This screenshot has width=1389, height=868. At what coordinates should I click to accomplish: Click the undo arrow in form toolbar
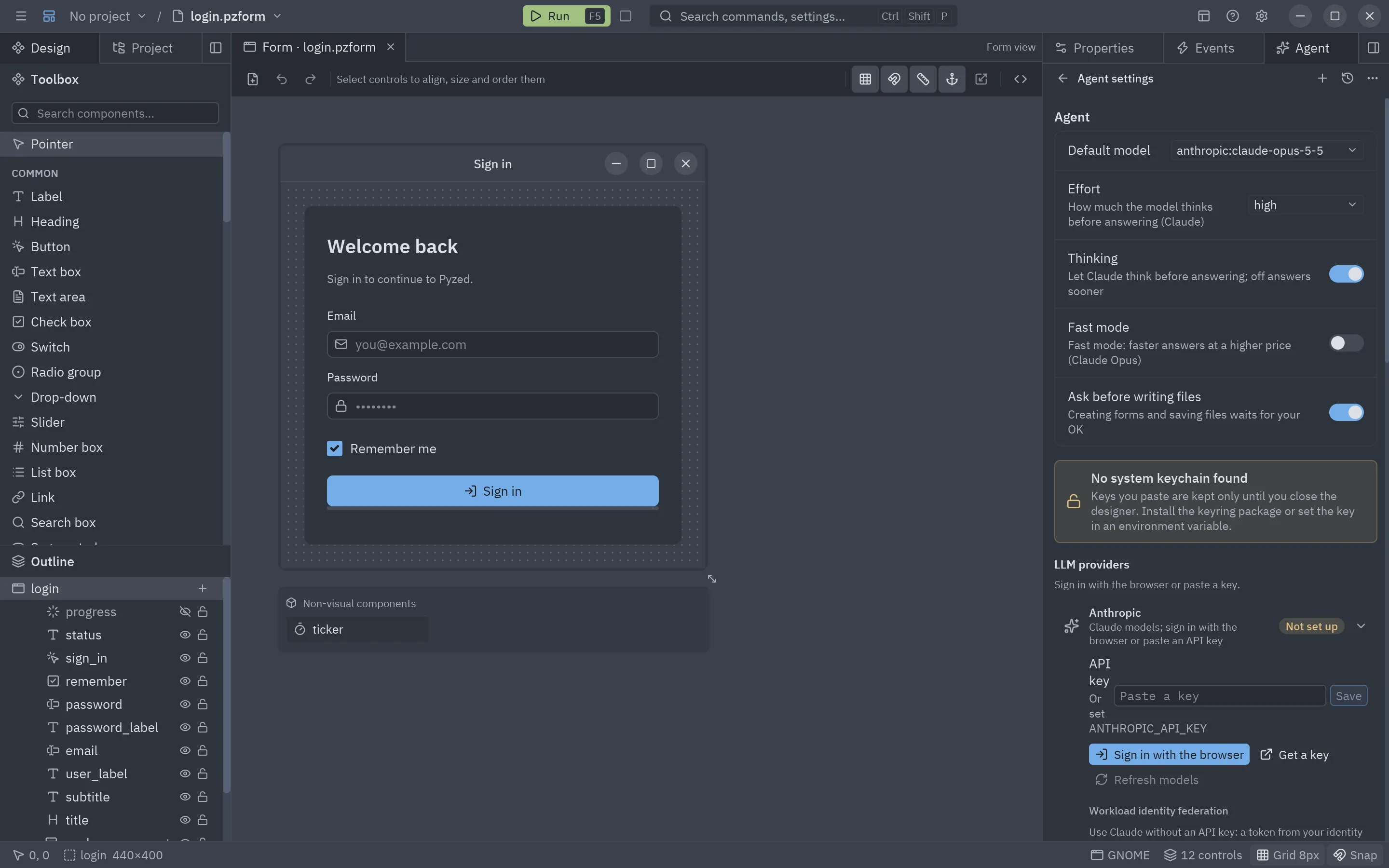point(281,79)
